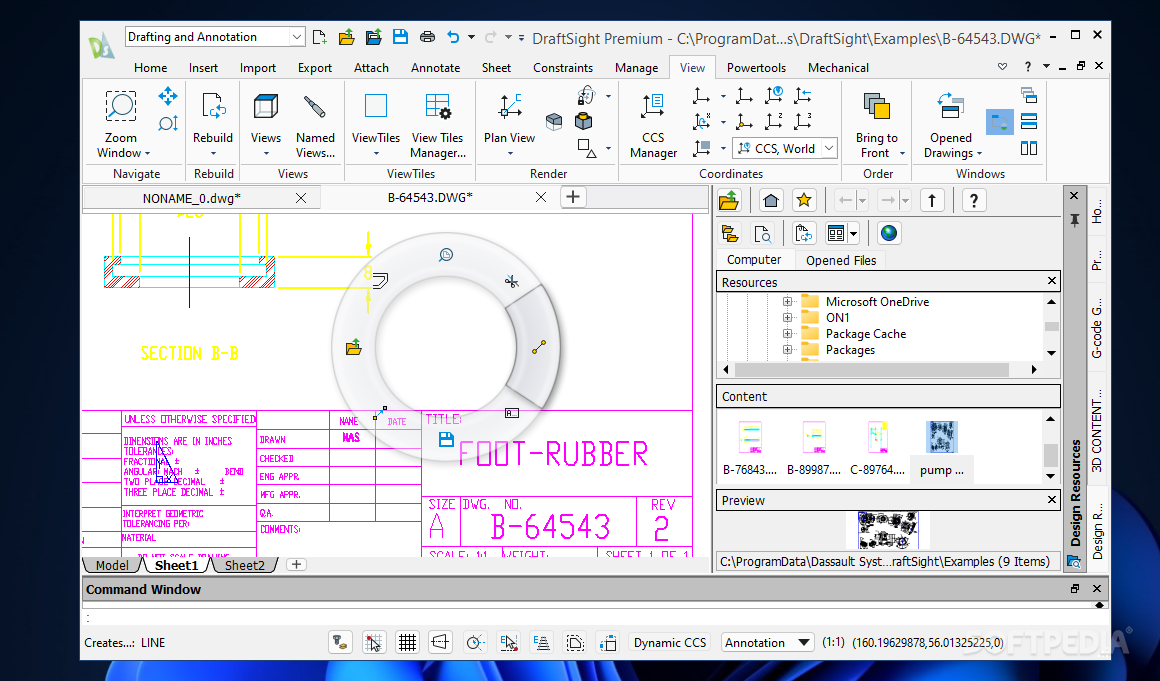Click the Rebuild icon

click(x=213, y=106)
